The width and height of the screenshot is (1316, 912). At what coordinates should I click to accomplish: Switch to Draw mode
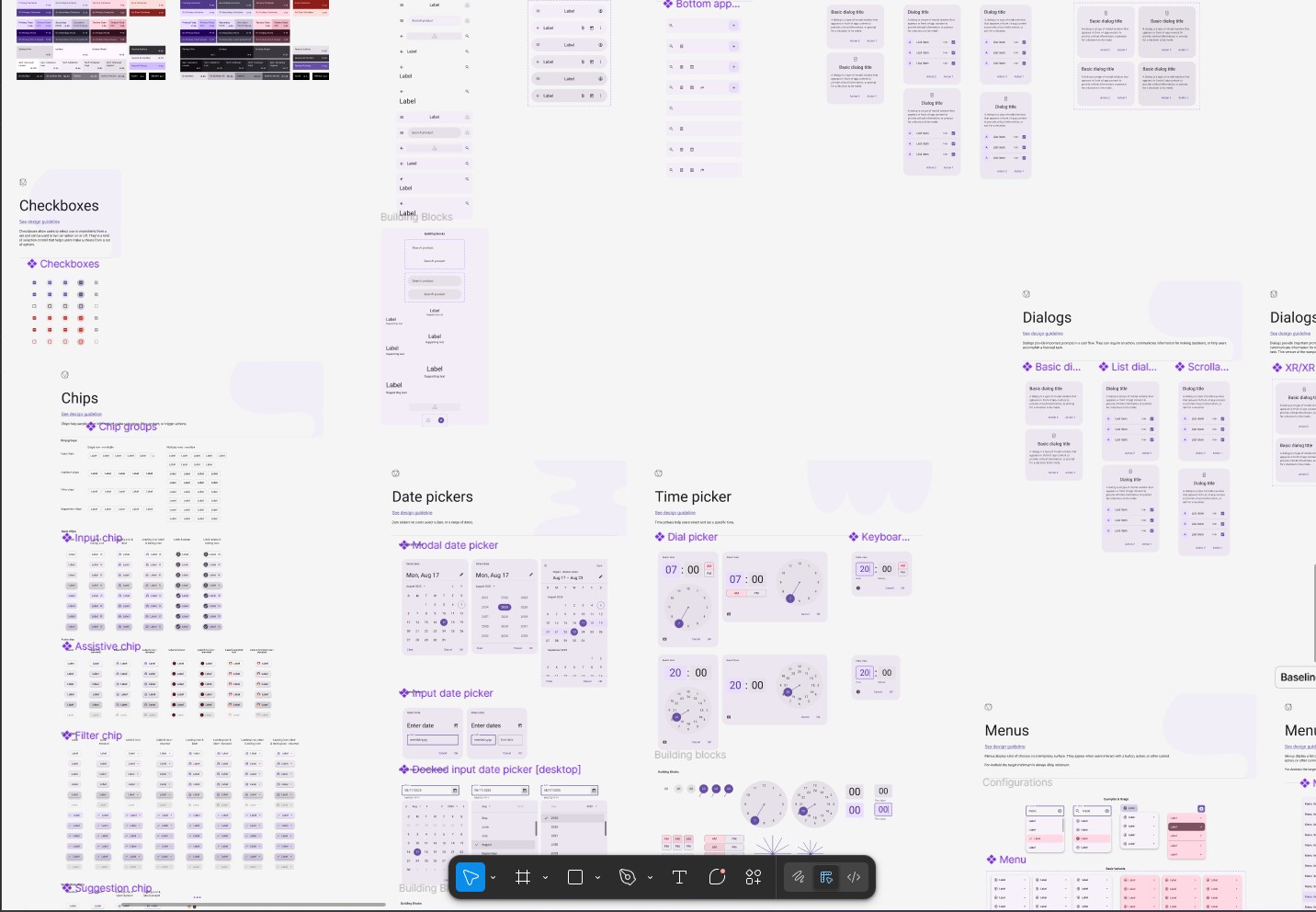(x=799, y=877)
